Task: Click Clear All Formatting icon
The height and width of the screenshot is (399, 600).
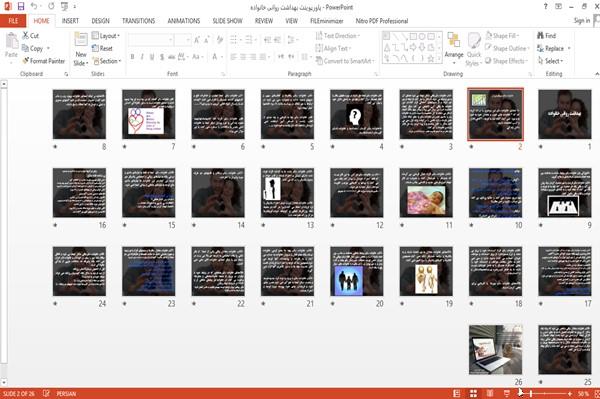Action: coord(220,39)
